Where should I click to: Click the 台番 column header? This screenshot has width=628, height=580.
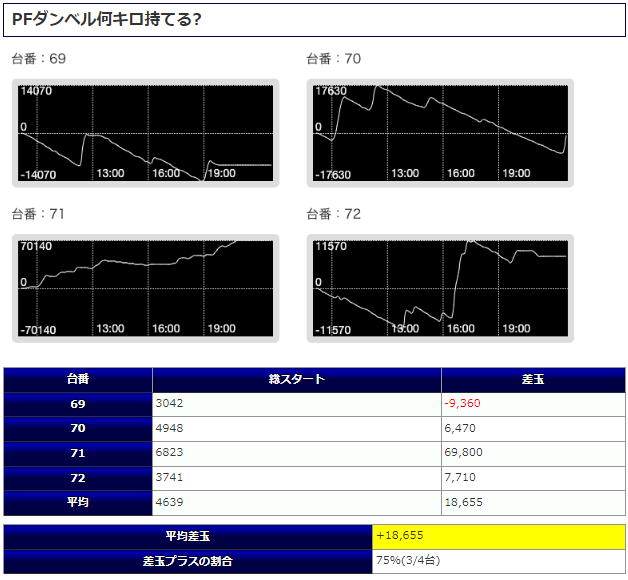pyautogui.click(x=78, y=380)
